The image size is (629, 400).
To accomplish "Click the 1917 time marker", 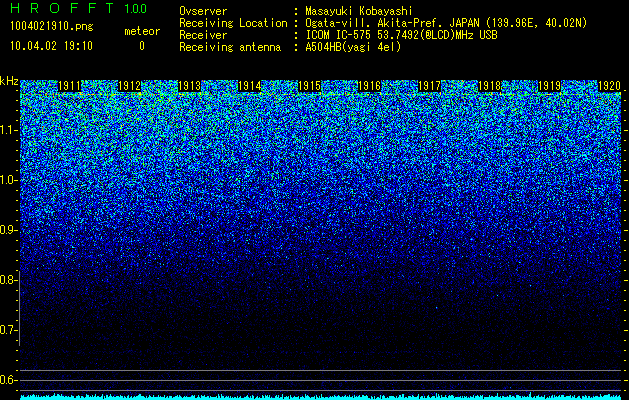I will (x=430, y=86).
